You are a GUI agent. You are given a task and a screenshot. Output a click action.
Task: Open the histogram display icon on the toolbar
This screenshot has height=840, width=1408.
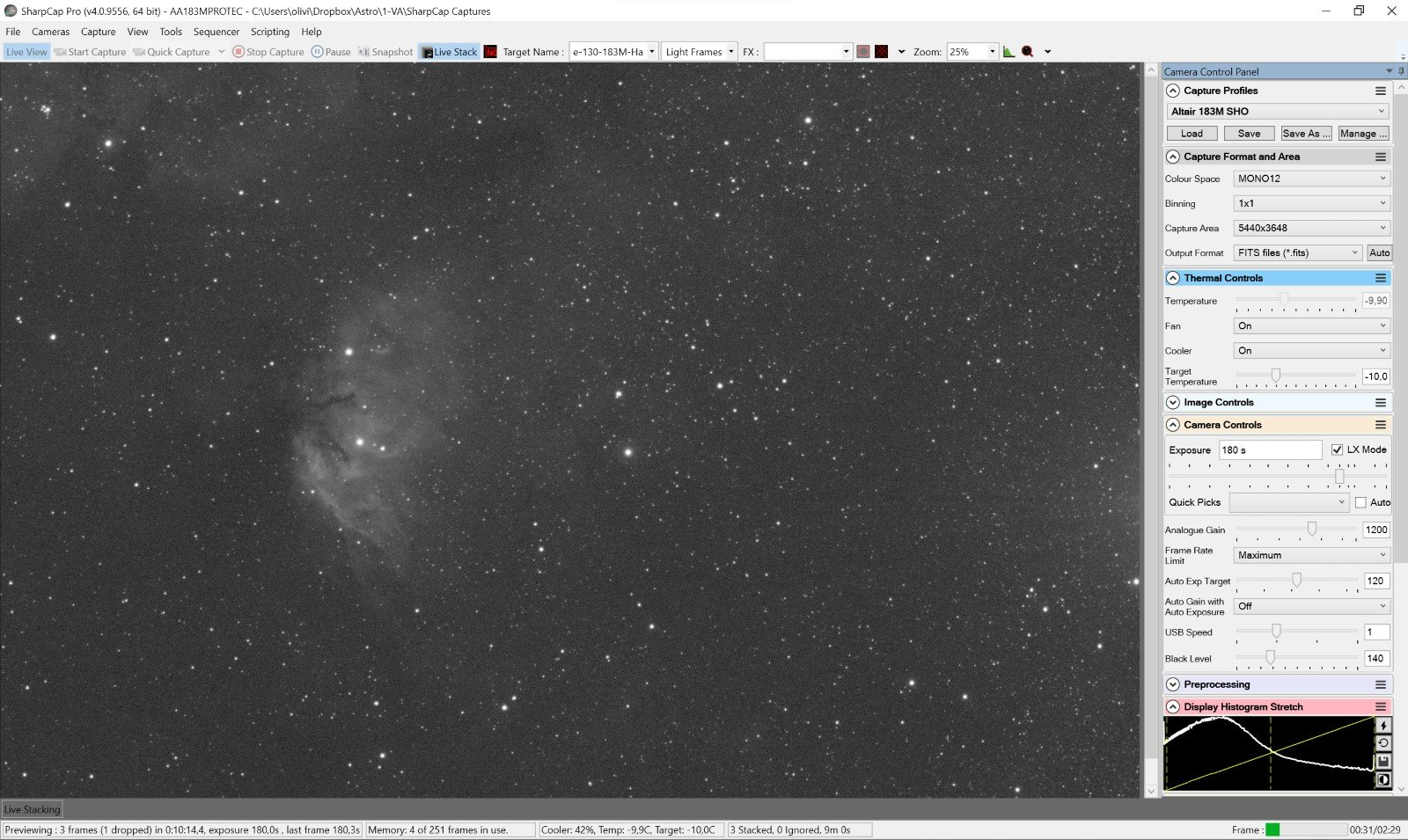click(x=1008, y=51)
